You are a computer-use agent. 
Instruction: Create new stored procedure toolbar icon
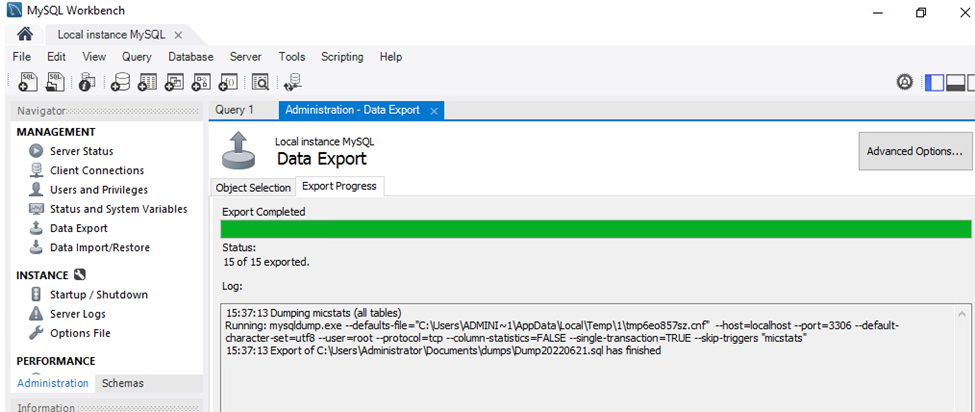click(201, 81)
